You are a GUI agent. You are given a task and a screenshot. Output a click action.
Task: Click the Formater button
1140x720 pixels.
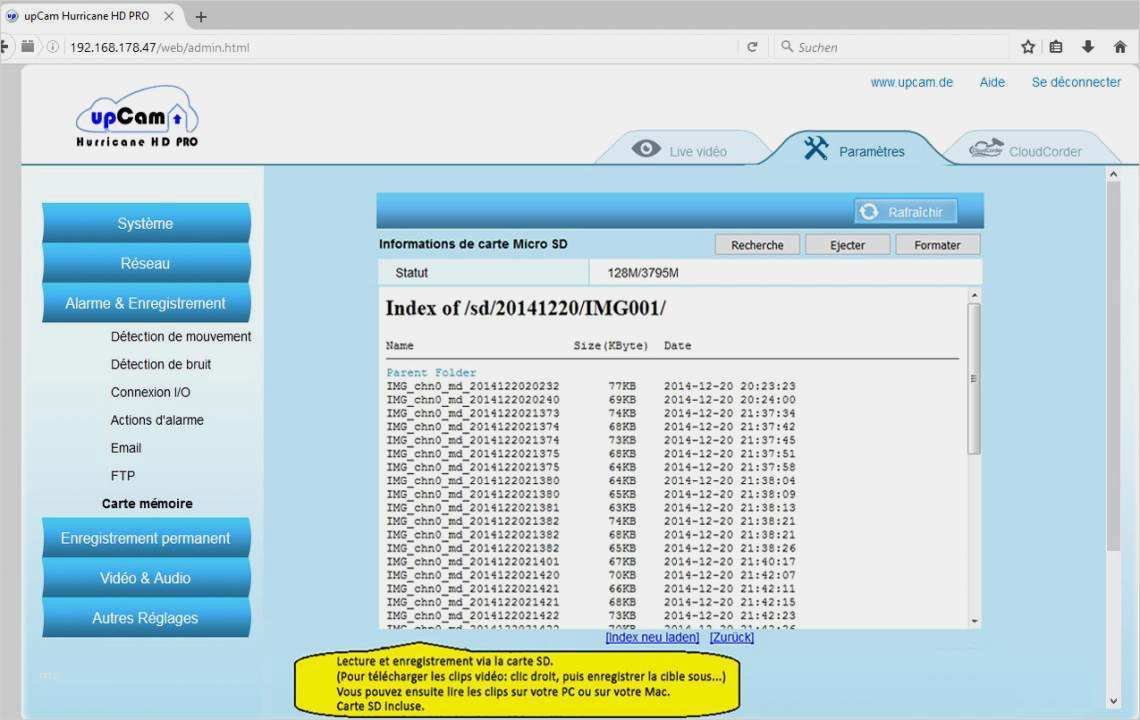[x=937, y=245]
